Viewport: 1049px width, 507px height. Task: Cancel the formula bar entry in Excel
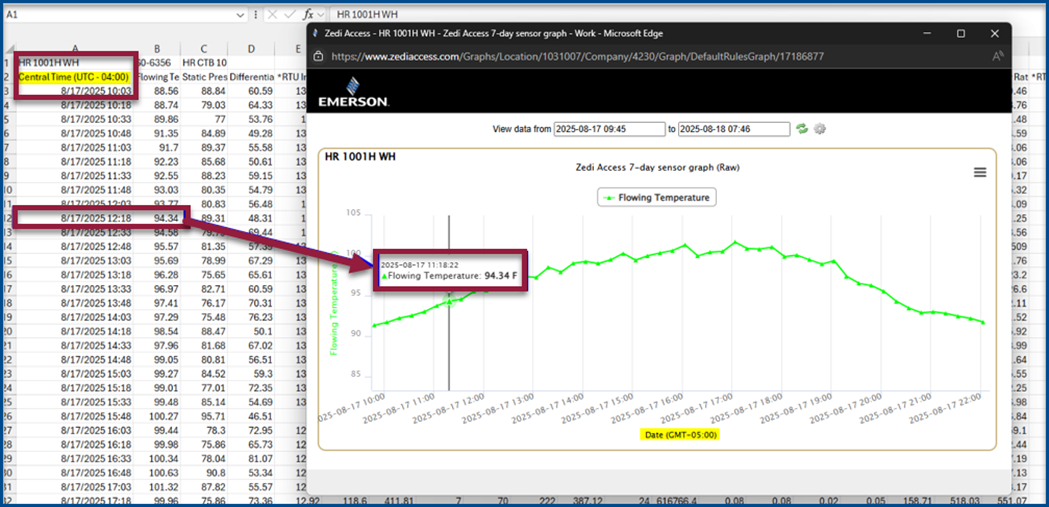(272, 14)
